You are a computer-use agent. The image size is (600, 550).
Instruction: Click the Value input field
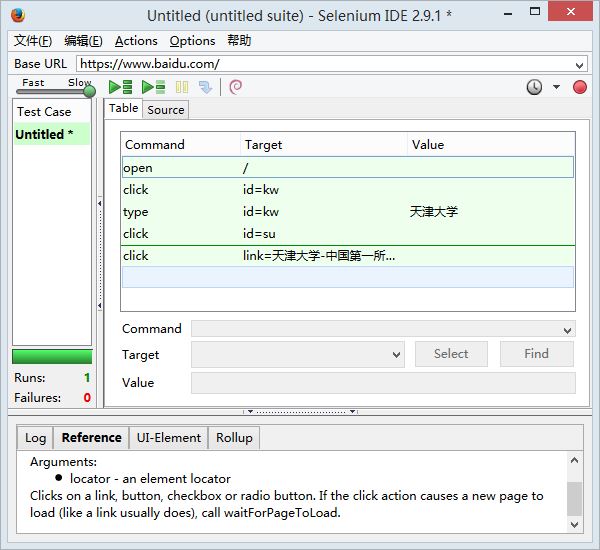click(383, 383)
